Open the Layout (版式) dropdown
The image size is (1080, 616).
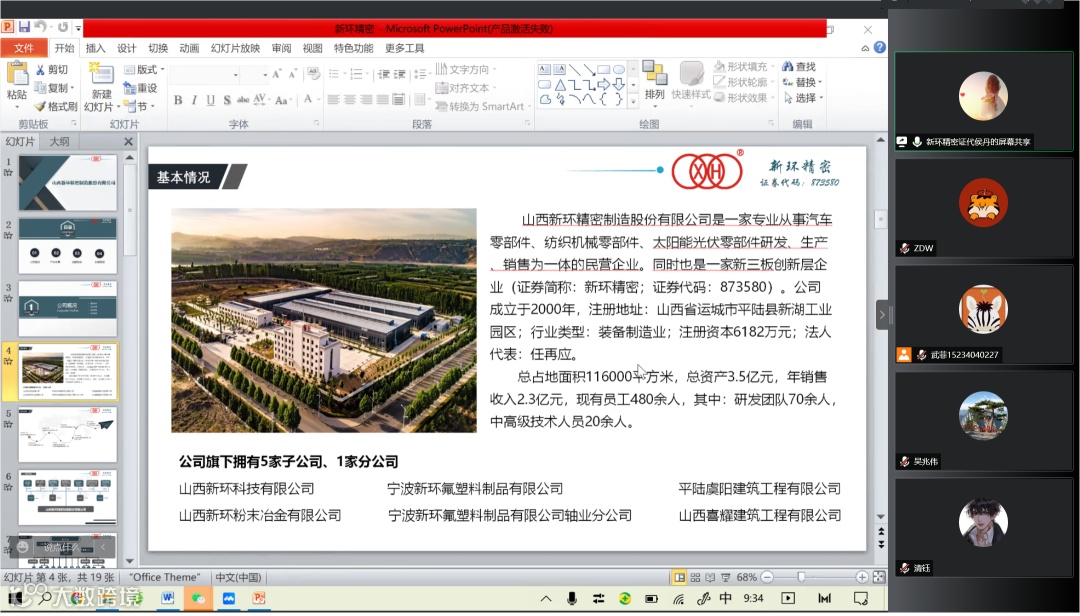pos(144,70)
